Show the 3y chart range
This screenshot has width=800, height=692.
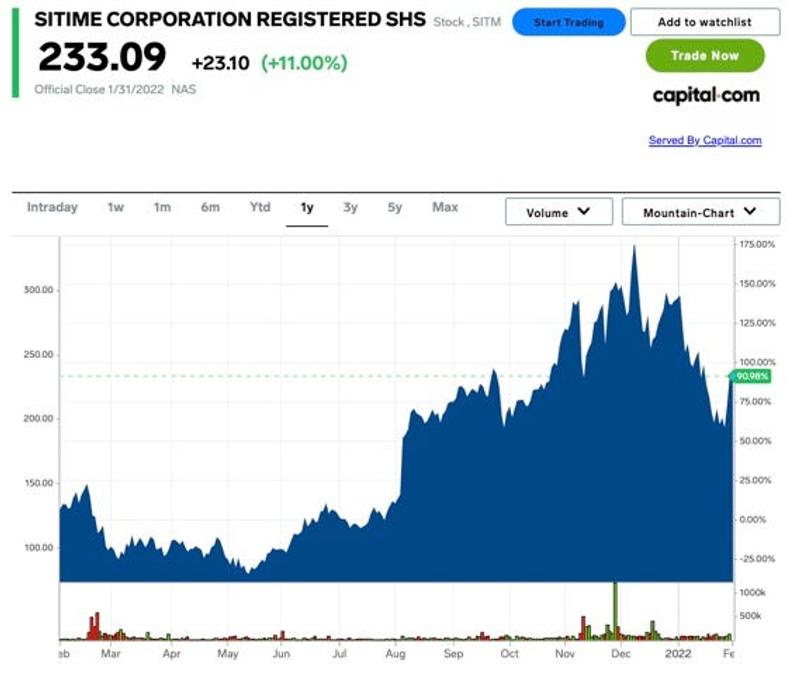point(350,207)
